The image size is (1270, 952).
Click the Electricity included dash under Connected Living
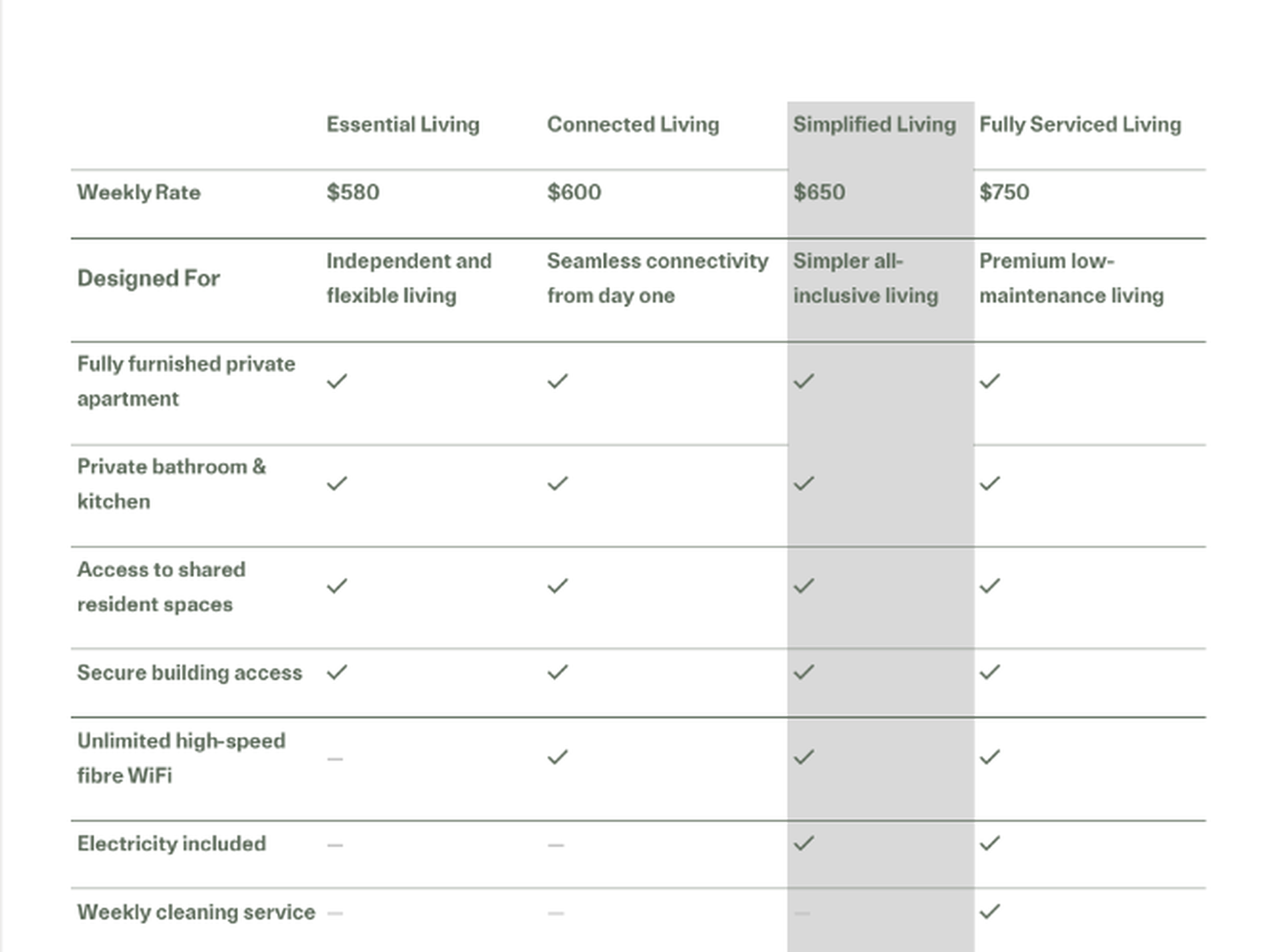(555, 845)
